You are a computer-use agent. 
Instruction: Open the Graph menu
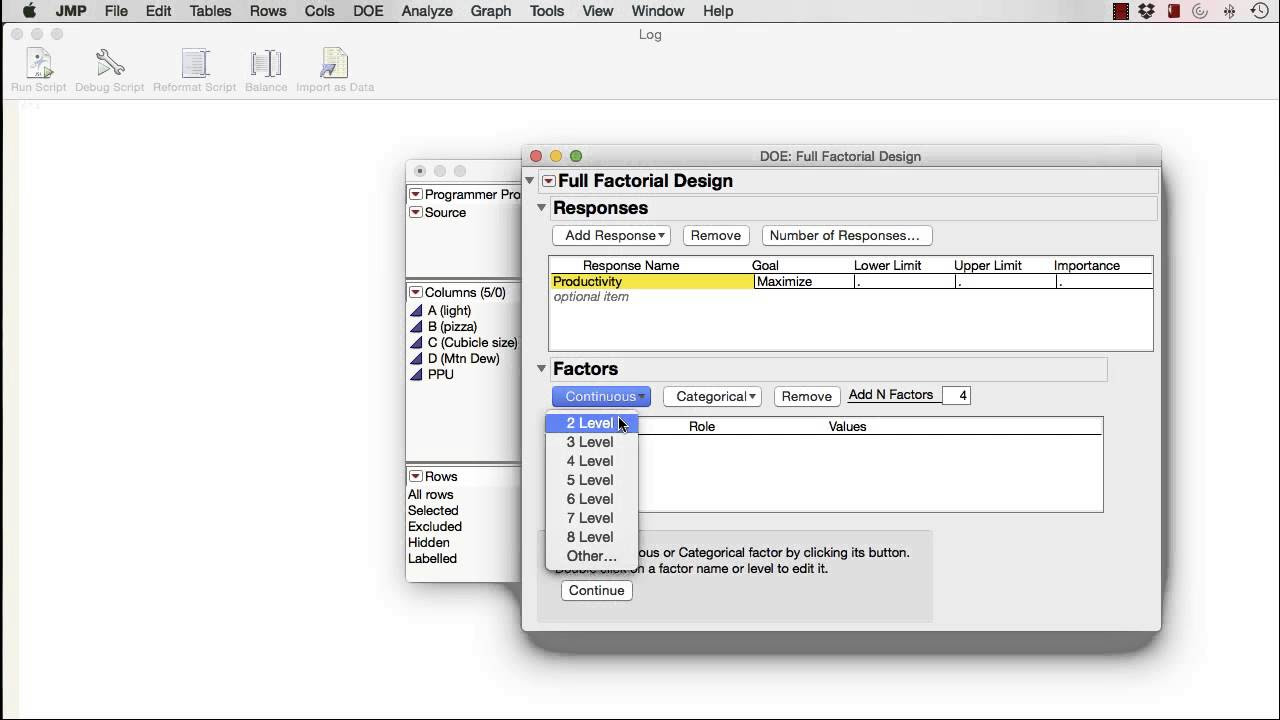coord(491,11)
